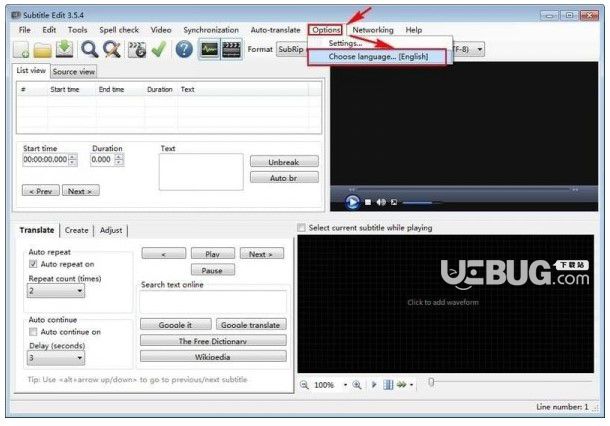This screenshot has height=426, width=610.
Task: Switch to the Create tab
Action: [x=77, y=230]
